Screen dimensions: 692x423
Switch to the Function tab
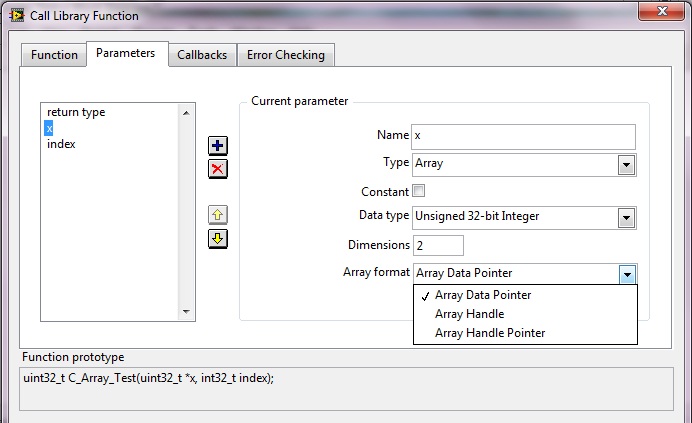coord(54,55)
